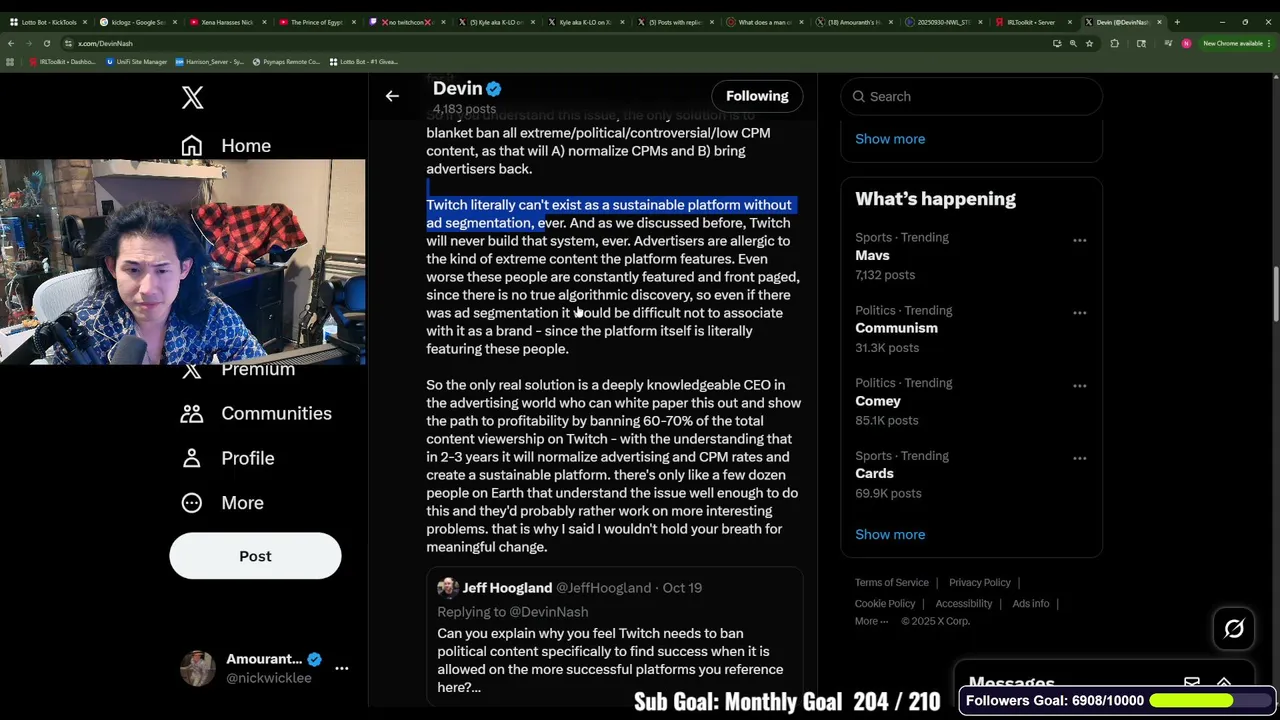
Task: Open Cookie Policy link
Action: [x=885, y=604]
